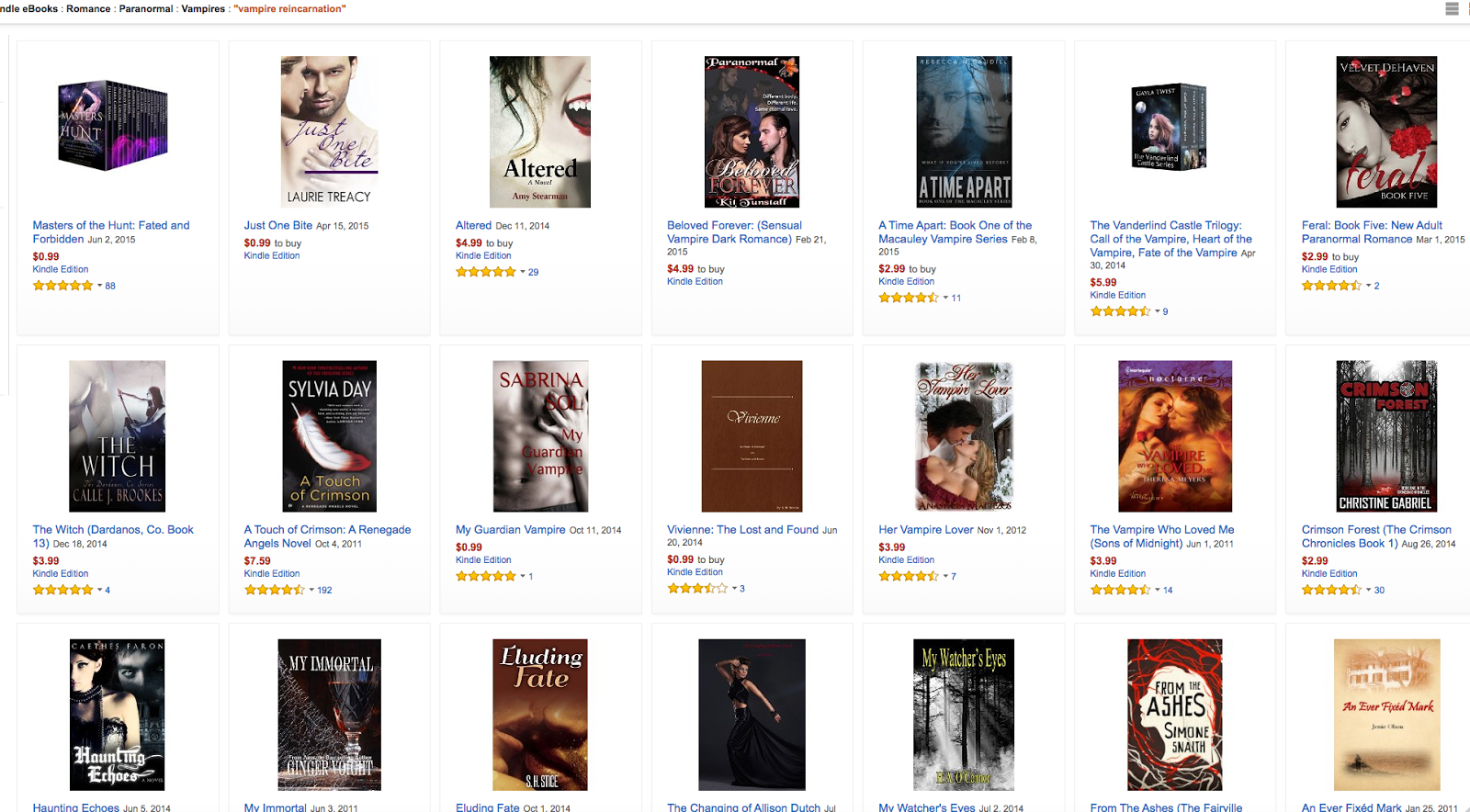Click star rating for A Touch of Crimson

coord(274,590)
